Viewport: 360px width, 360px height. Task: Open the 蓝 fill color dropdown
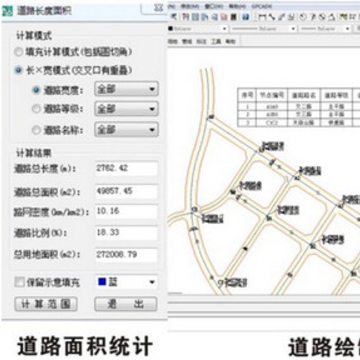[x=126, y=282]
